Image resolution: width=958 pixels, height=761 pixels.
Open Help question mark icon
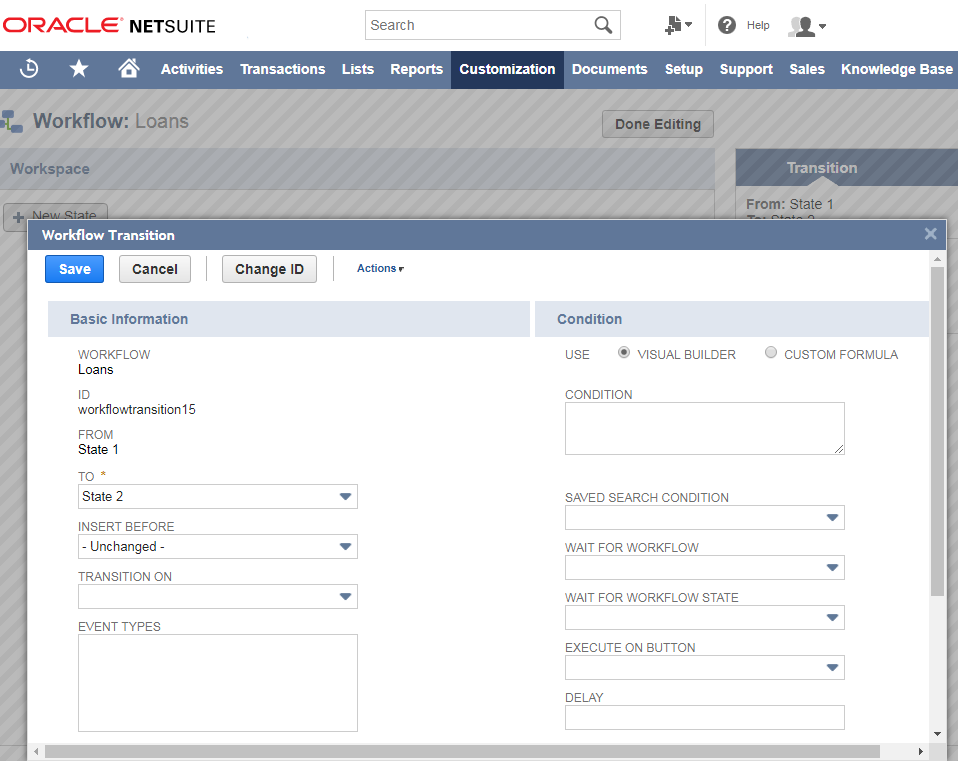[x=727, y=25]
